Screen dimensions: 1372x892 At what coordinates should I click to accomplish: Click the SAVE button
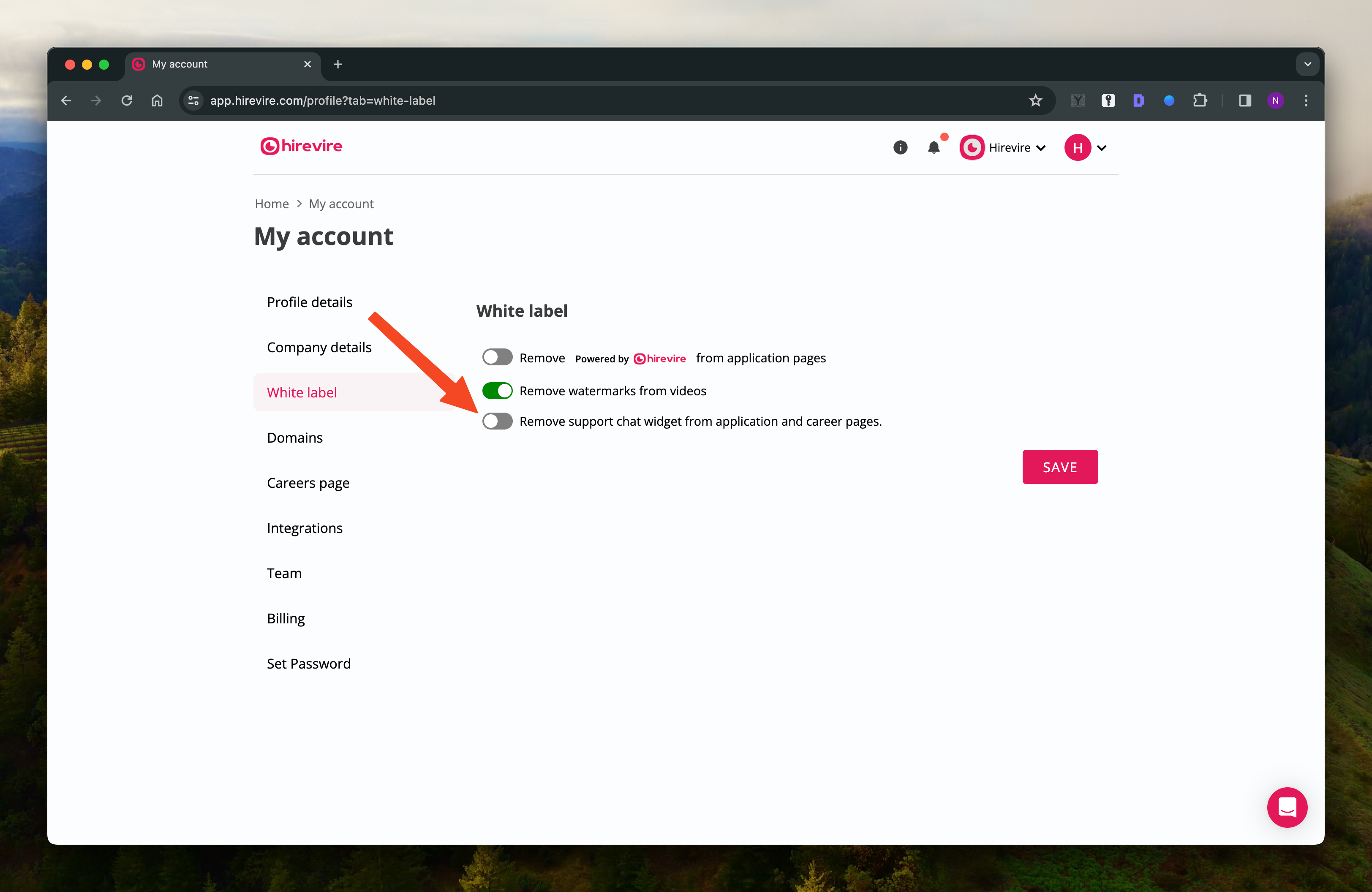[1059, 467]
